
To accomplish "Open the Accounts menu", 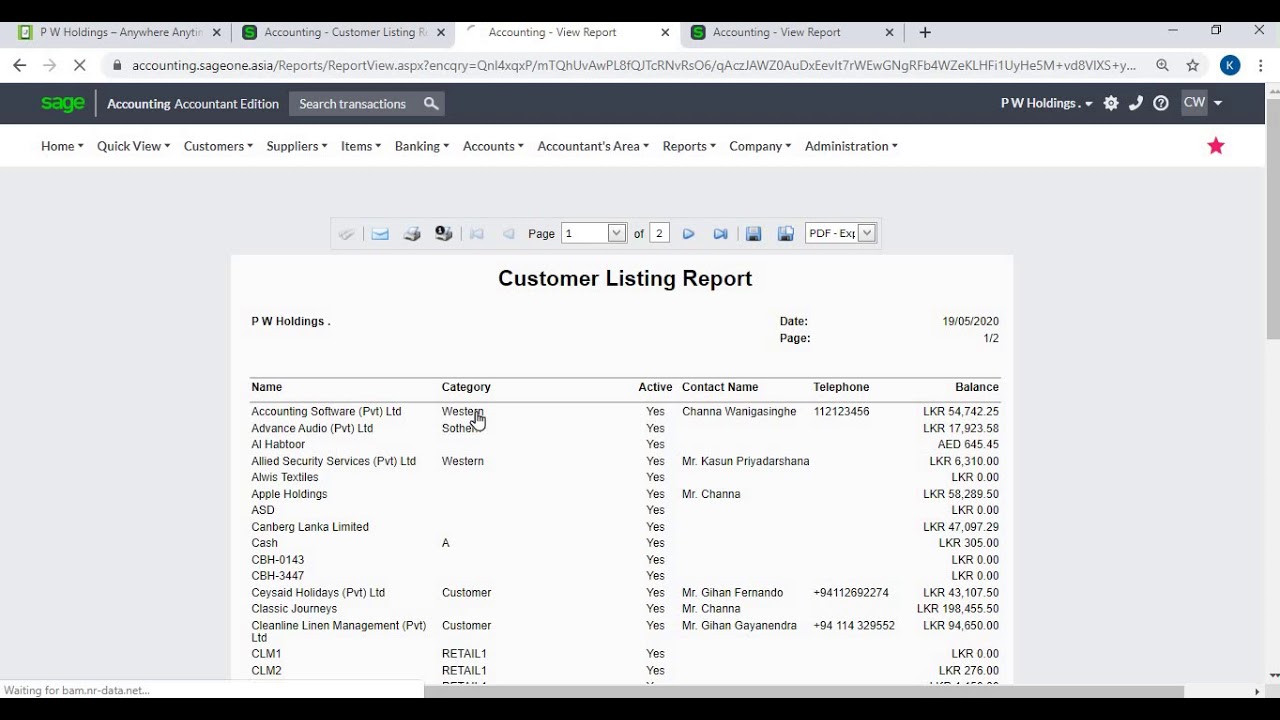I will point(493,146).
